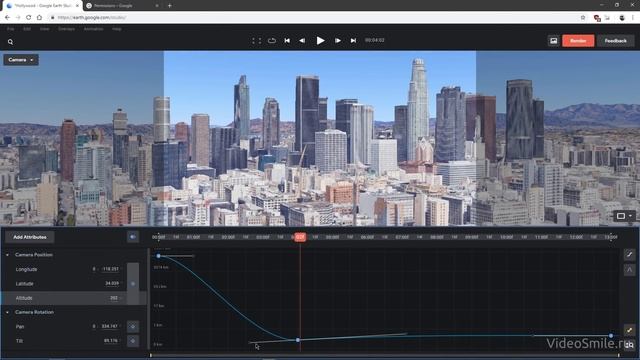Open the viewport layout dropdown at bottom right
Screen dimensions: 640x360
624,216
